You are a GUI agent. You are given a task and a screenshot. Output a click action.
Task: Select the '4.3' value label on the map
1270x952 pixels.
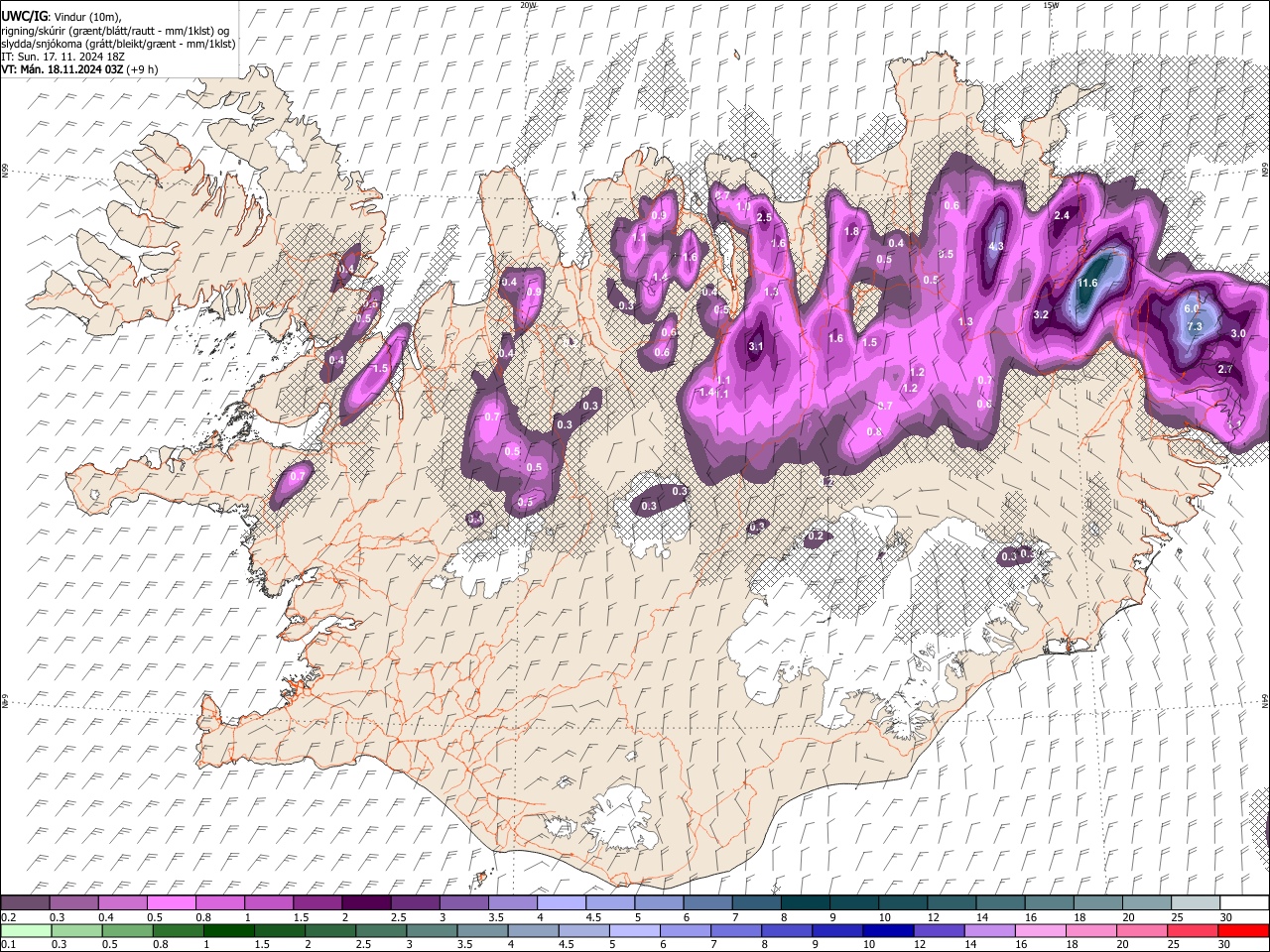(997, 246)
